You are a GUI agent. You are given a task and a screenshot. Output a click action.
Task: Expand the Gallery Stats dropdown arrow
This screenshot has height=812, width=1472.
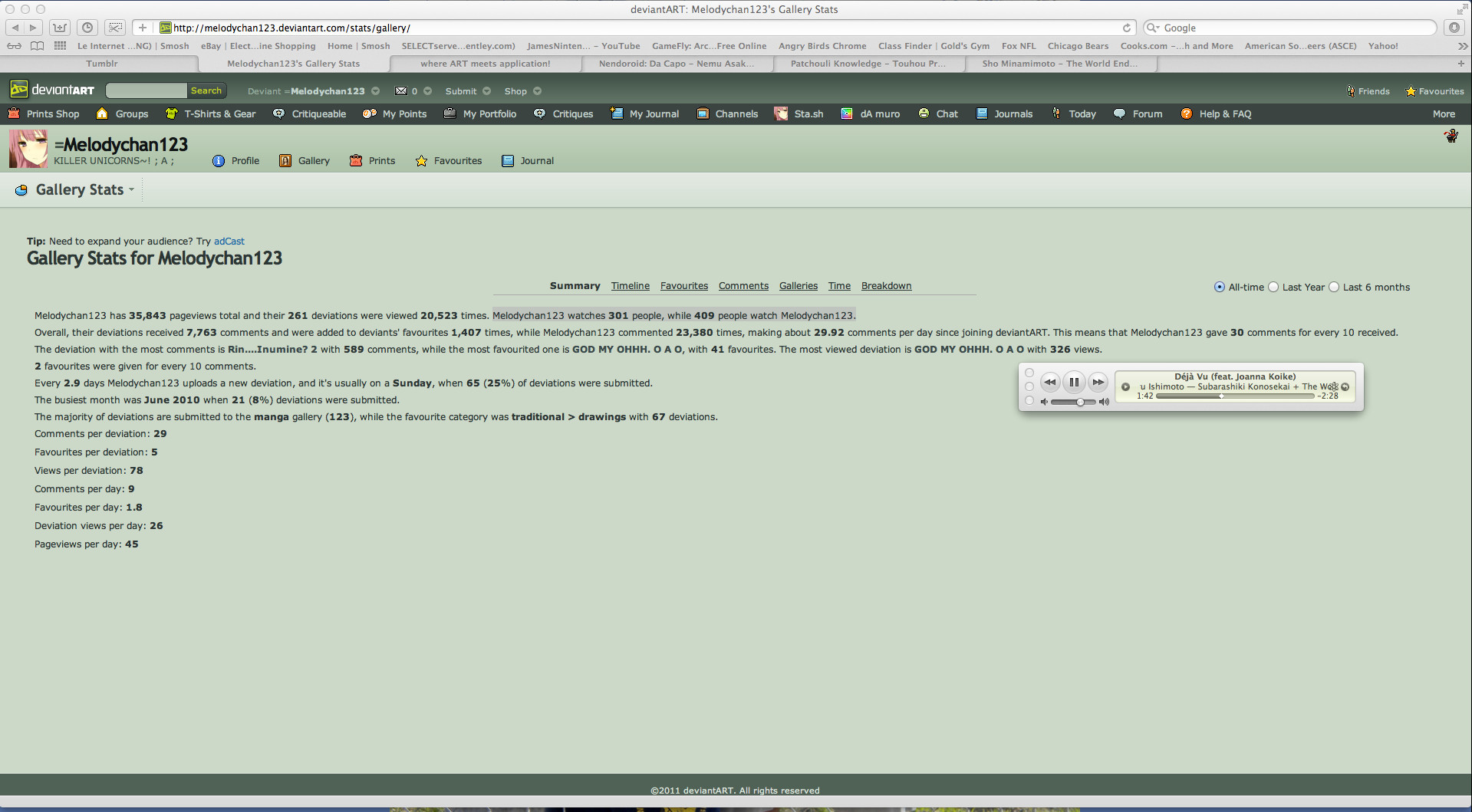(131, 190)
